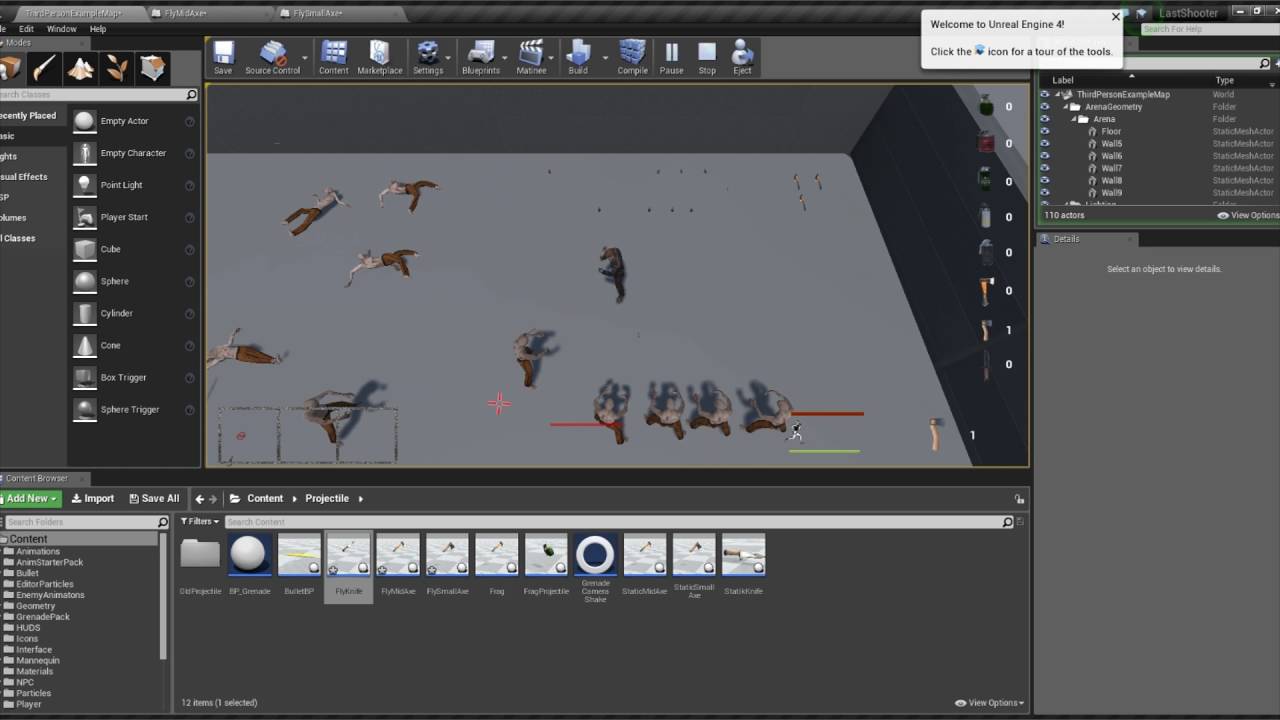
Task: Open the Settings toolbar icon
Action: [428, 58]
